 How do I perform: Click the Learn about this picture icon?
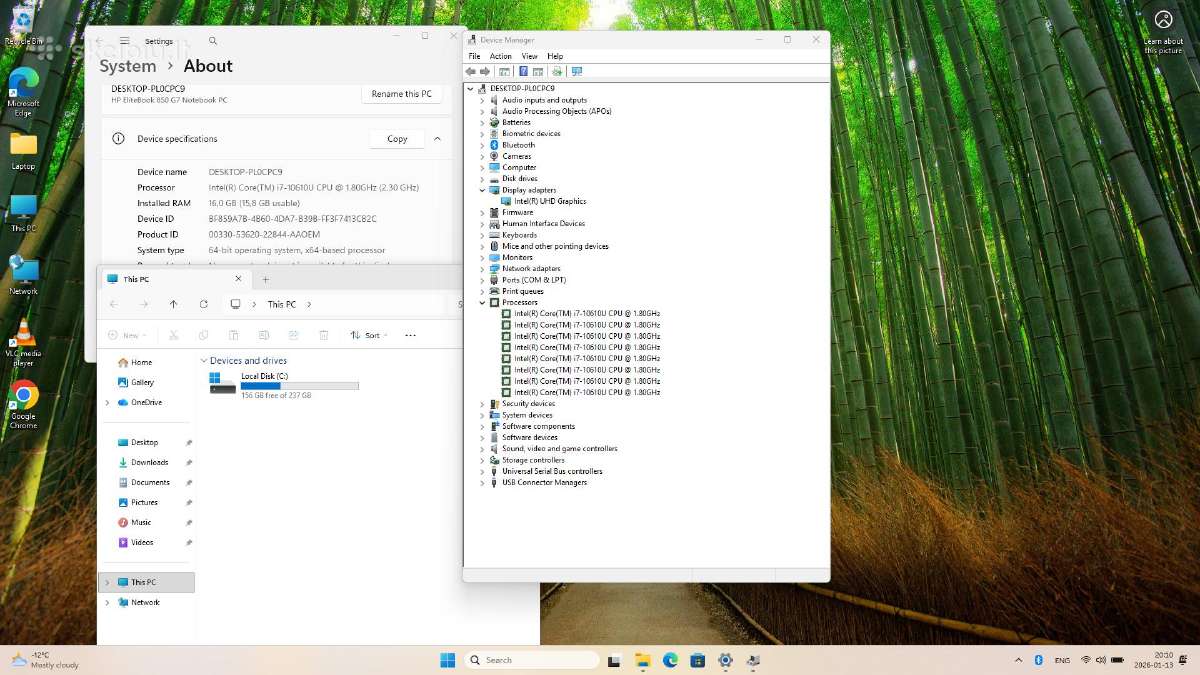click(1163, 32)
